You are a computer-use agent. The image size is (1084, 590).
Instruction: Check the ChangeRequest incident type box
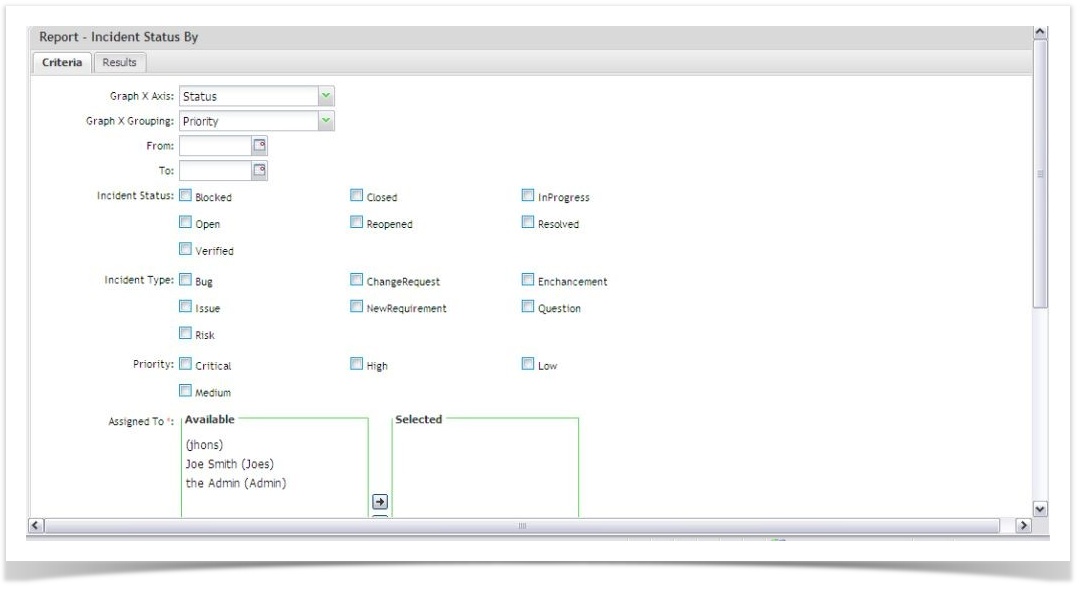pyautogui.click(x=357, y=280)
